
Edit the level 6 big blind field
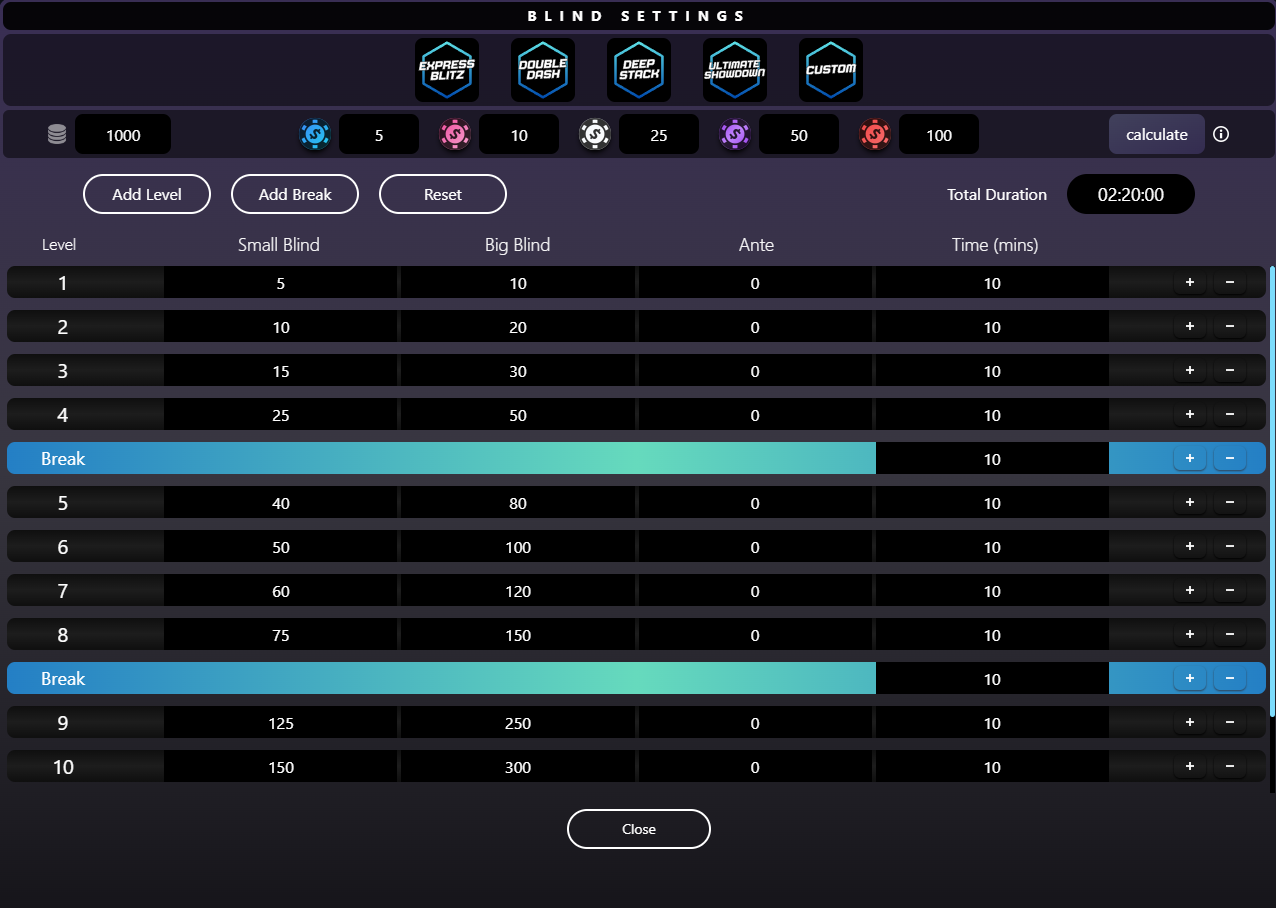point(517,547)
